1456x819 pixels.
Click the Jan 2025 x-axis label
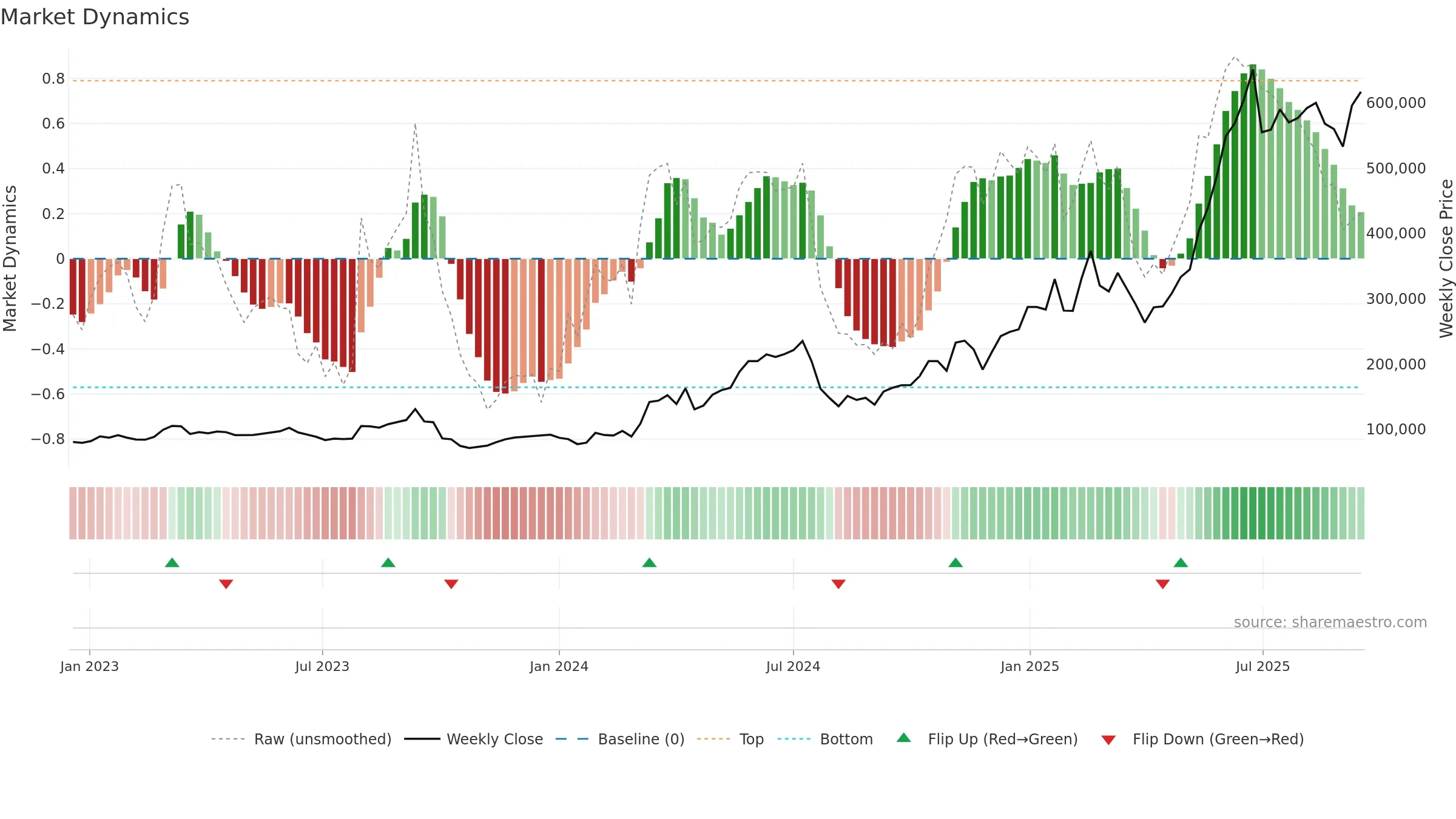(1030, 666)
